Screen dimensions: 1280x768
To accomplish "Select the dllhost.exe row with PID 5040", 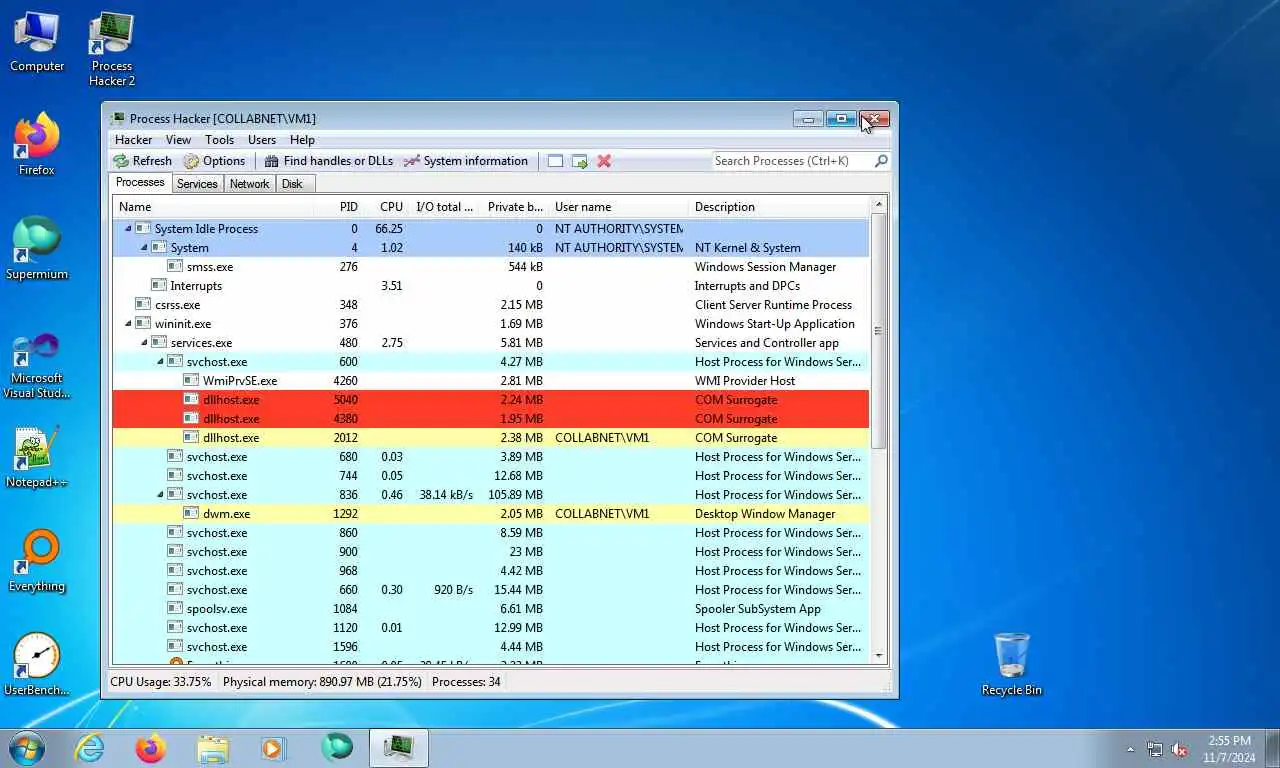I will 491,400.
